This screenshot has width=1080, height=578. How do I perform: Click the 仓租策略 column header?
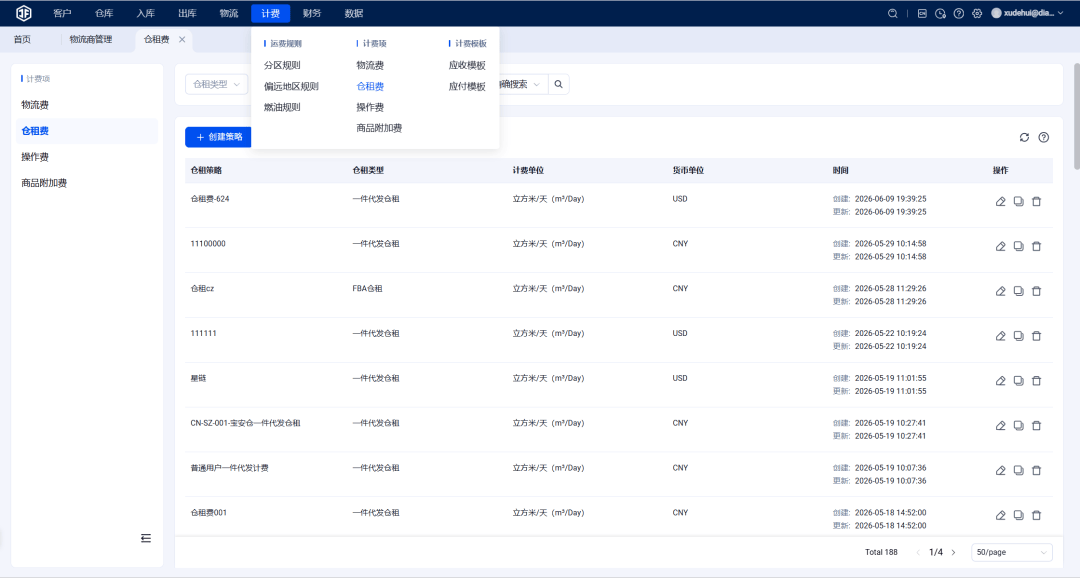tap(206, 170)
